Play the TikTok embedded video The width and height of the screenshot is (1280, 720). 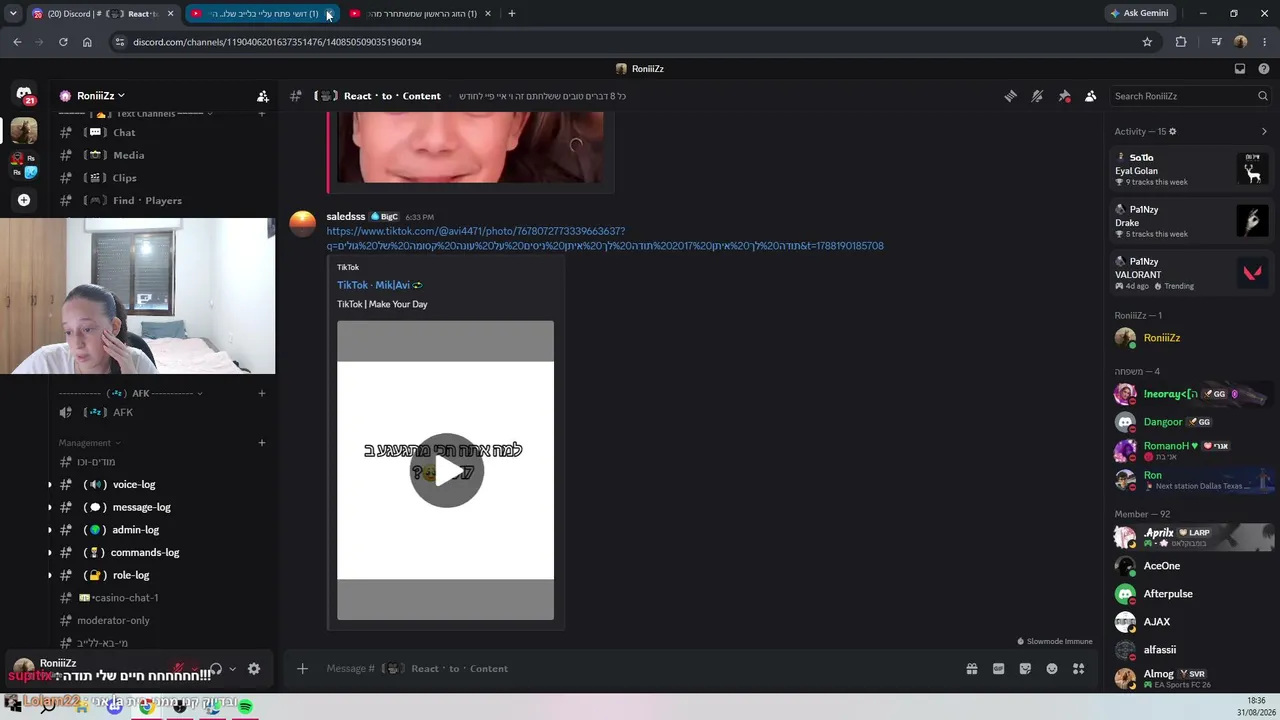[x=446, y=470]
